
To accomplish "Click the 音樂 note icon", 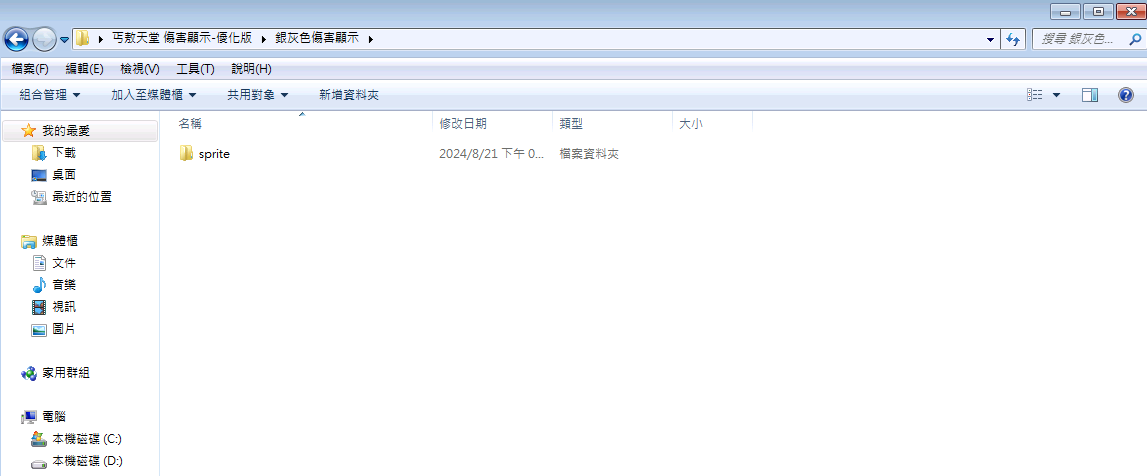I will 39,284.
